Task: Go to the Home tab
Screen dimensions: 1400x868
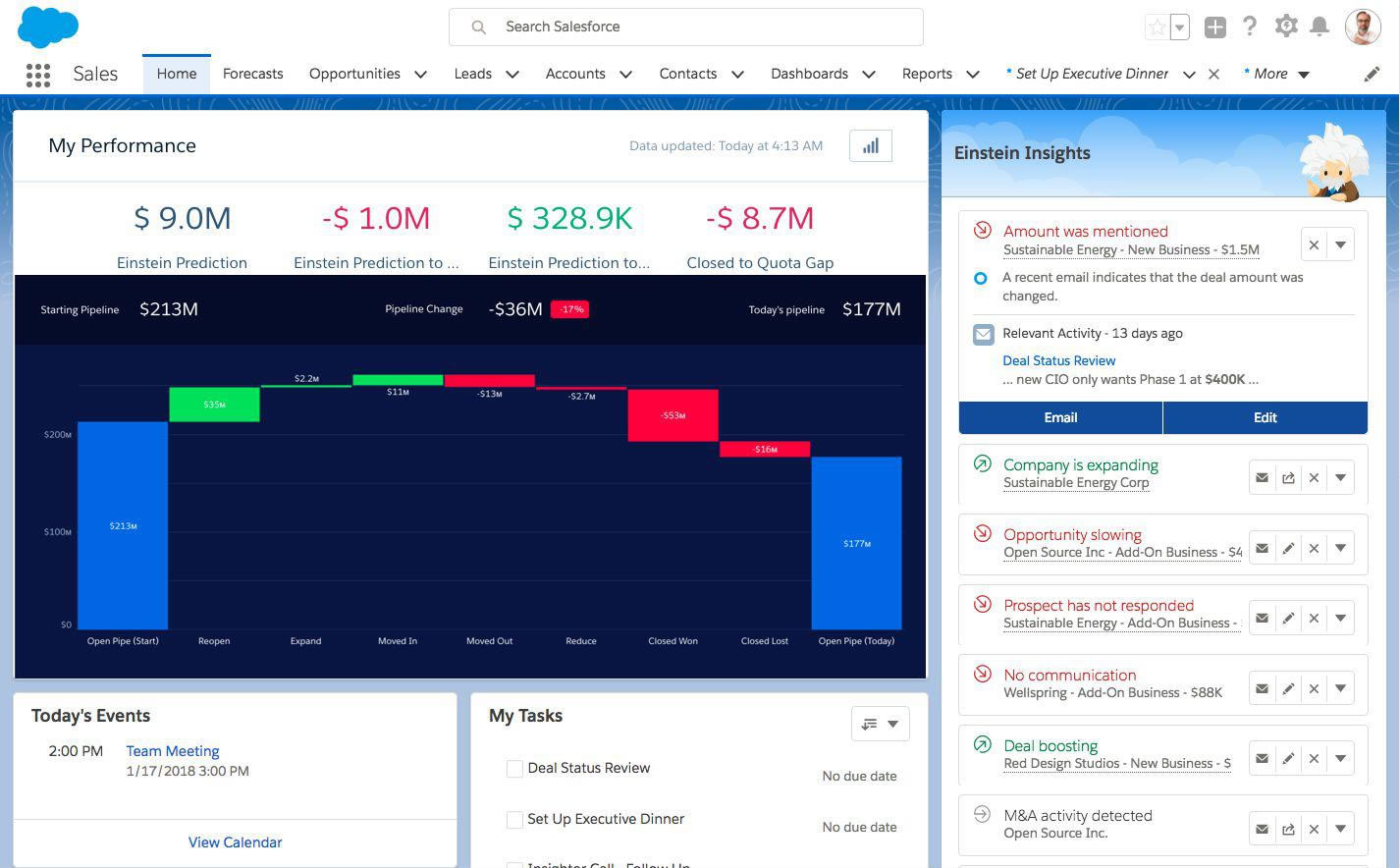Action: click(177, 75)
